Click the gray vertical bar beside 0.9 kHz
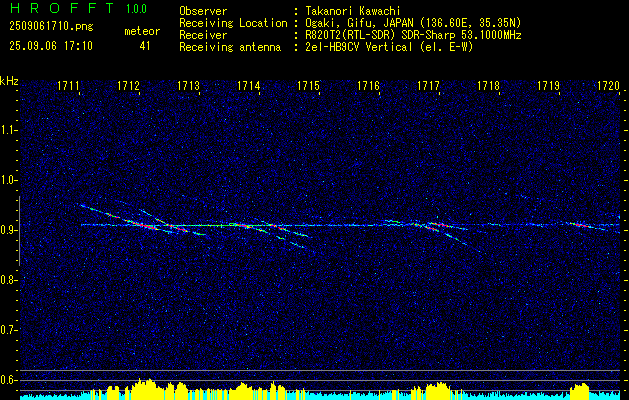629x400 pixels. pos(19,231)
